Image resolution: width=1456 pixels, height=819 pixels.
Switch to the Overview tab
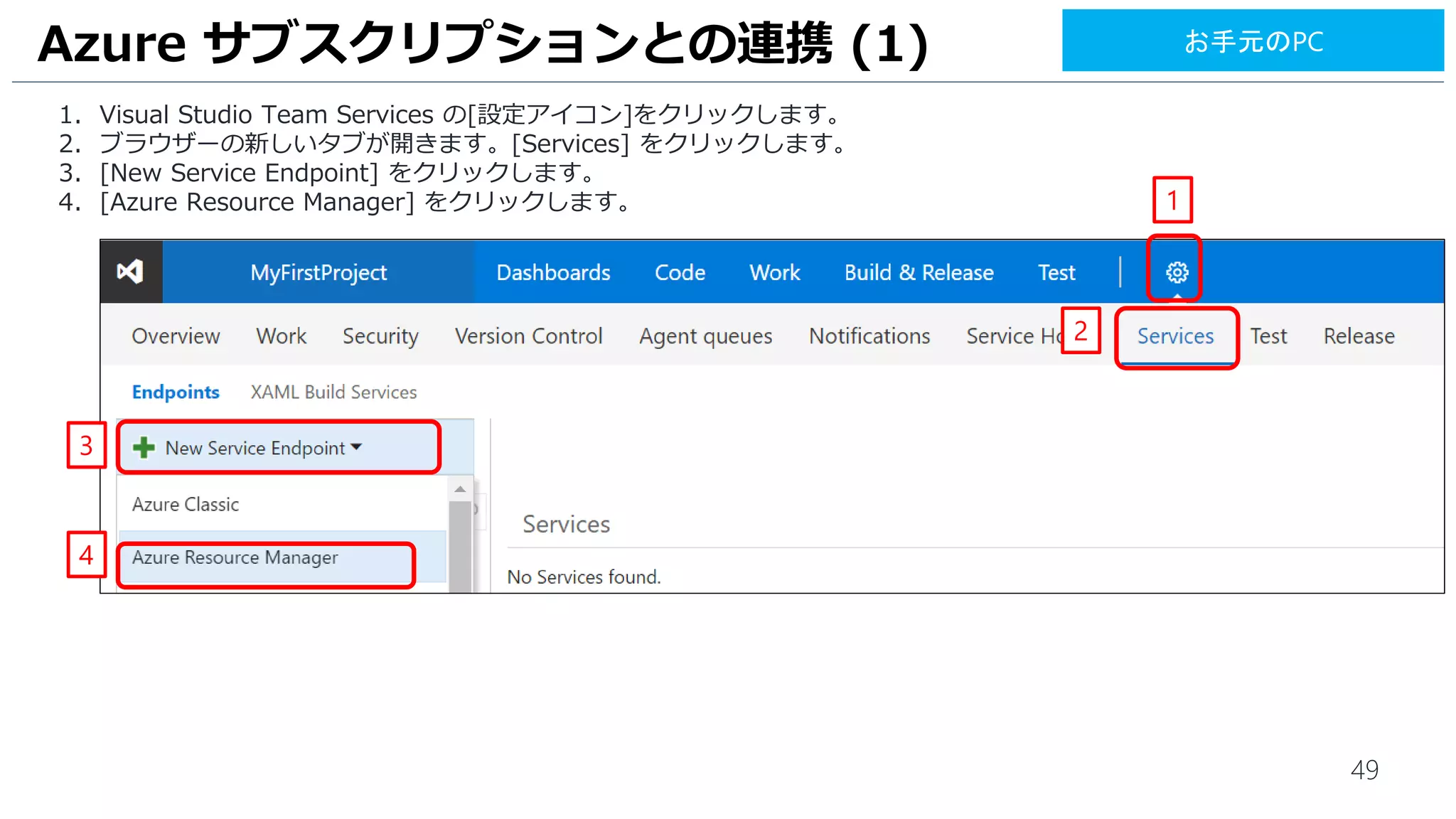(x=176, y=336)
